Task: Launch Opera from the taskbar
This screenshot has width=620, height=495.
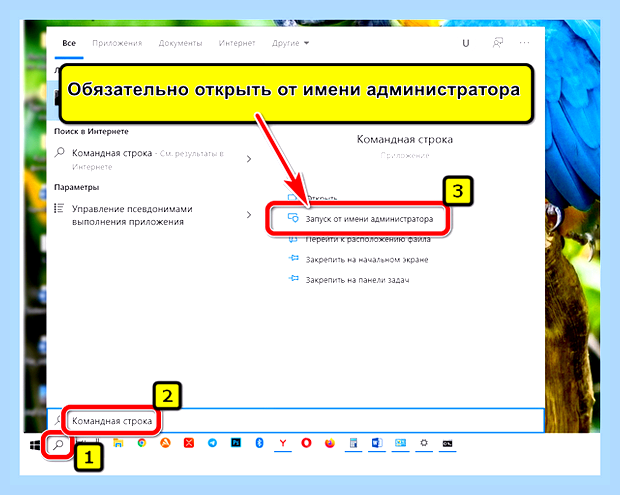Action: click(306, 443)
